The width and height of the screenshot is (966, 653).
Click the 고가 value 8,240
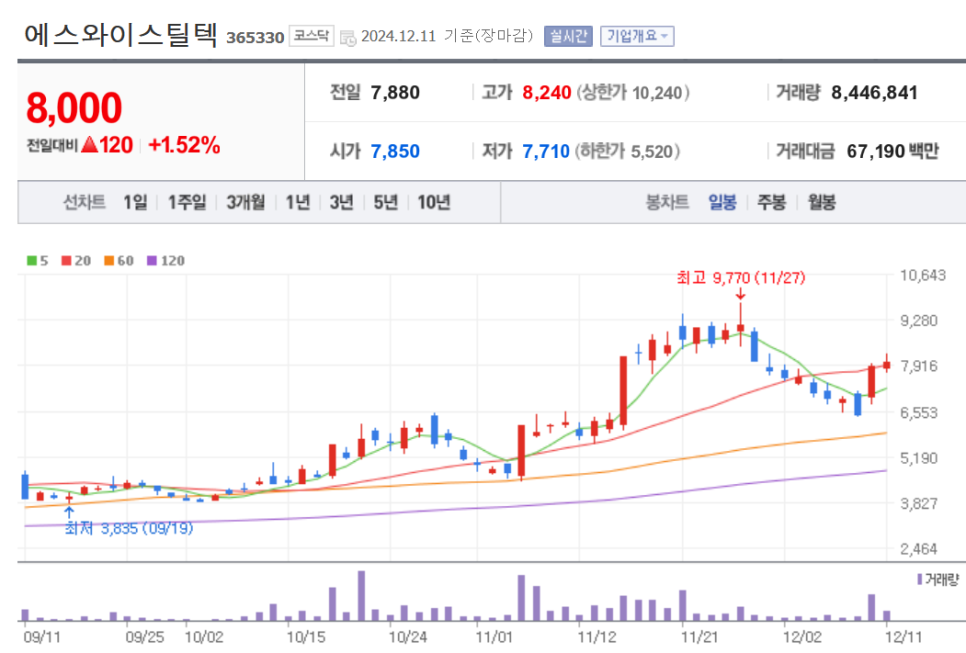tap(546, 92)
